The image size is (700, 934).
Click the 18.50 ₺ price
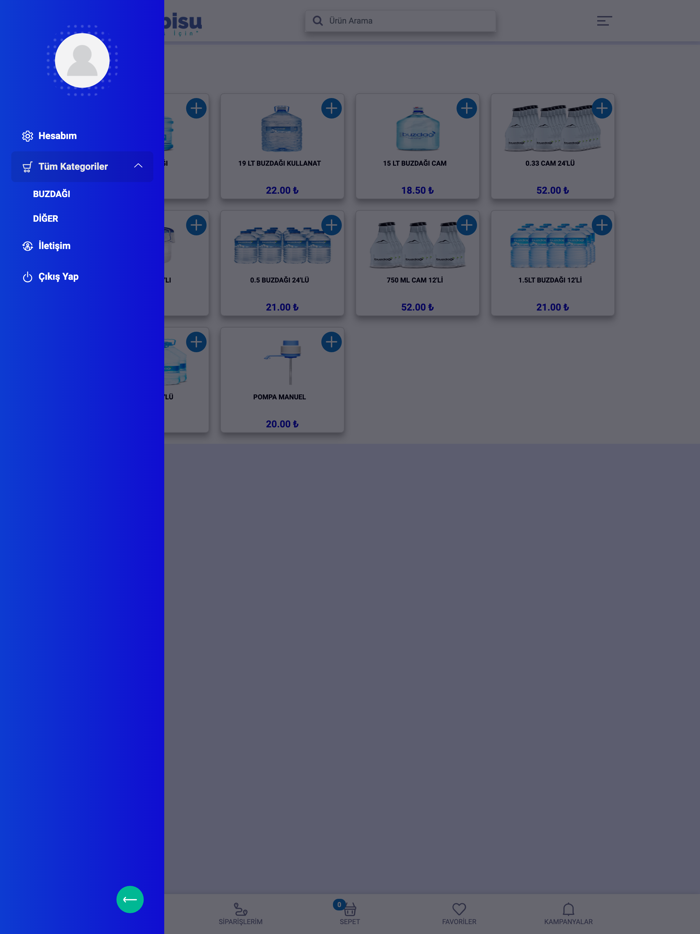418,191
